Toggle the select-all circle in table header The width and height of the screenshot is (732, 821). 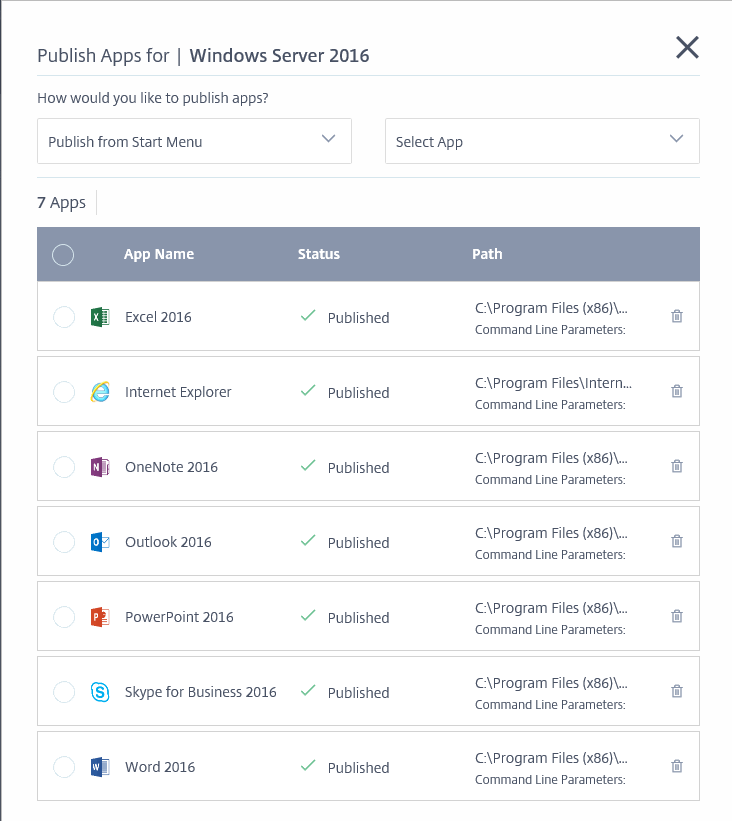[x=63, y=255]
